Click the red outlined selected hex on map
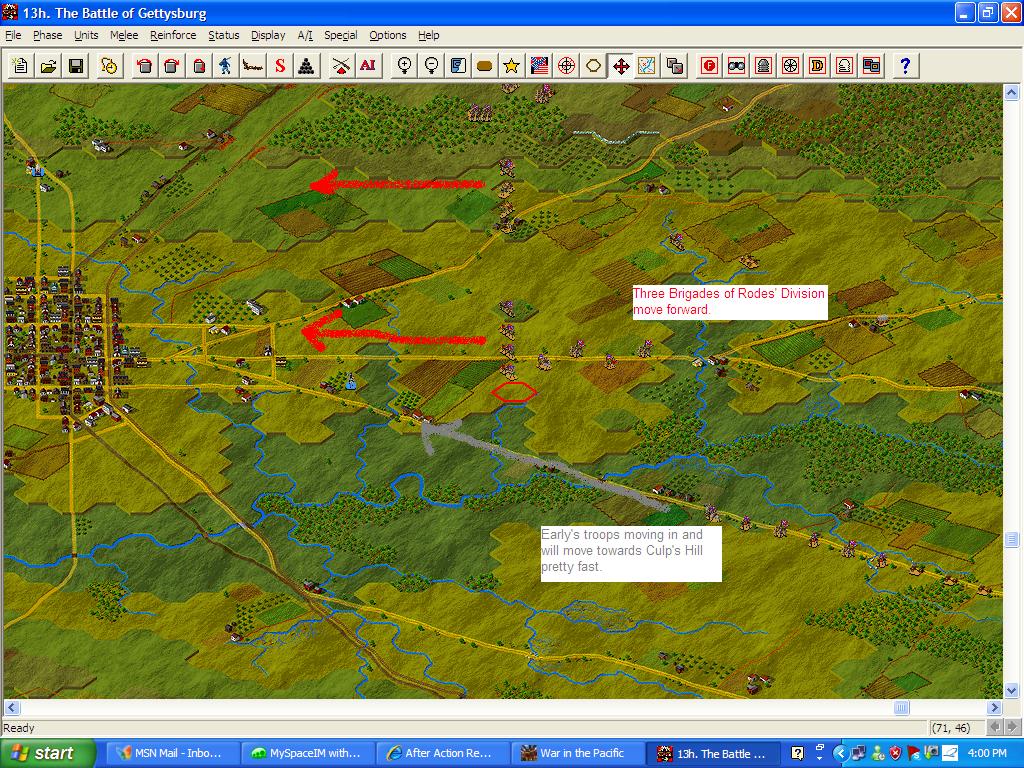 click(514, 392)
